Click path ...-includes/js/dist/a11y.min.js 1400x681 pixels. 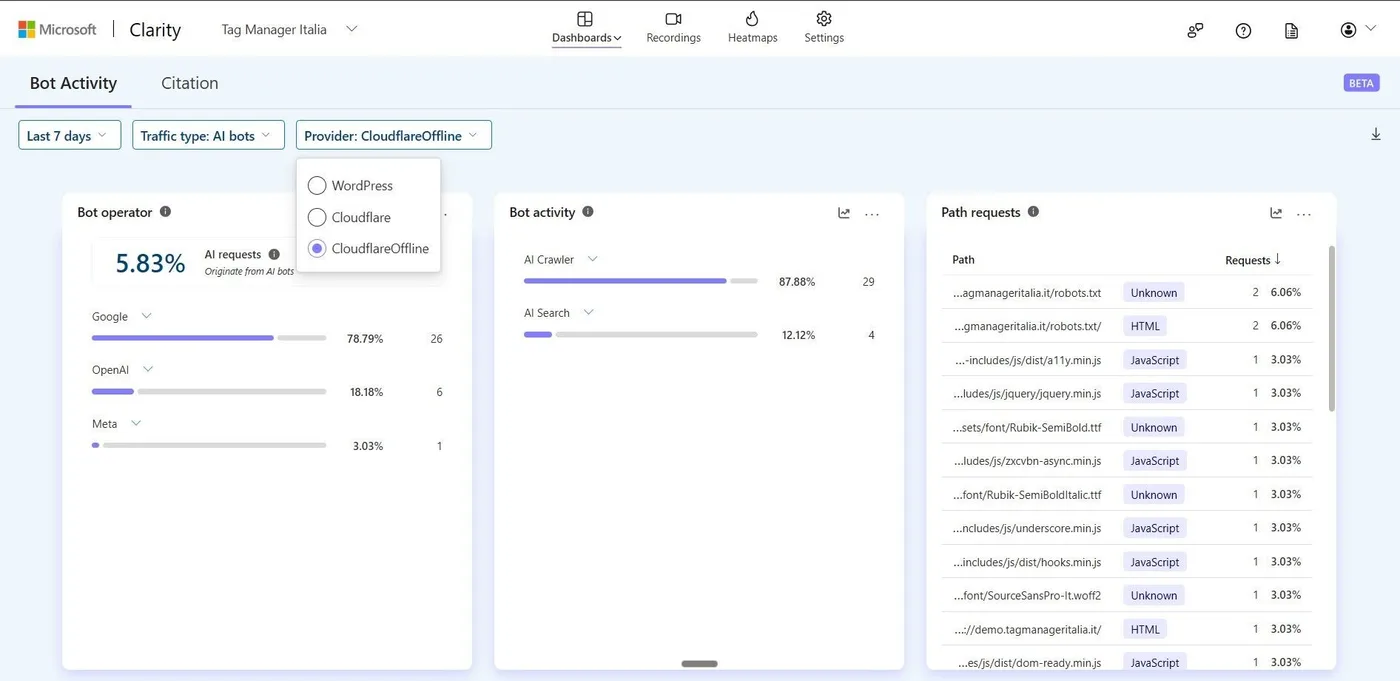[1027, 360]
